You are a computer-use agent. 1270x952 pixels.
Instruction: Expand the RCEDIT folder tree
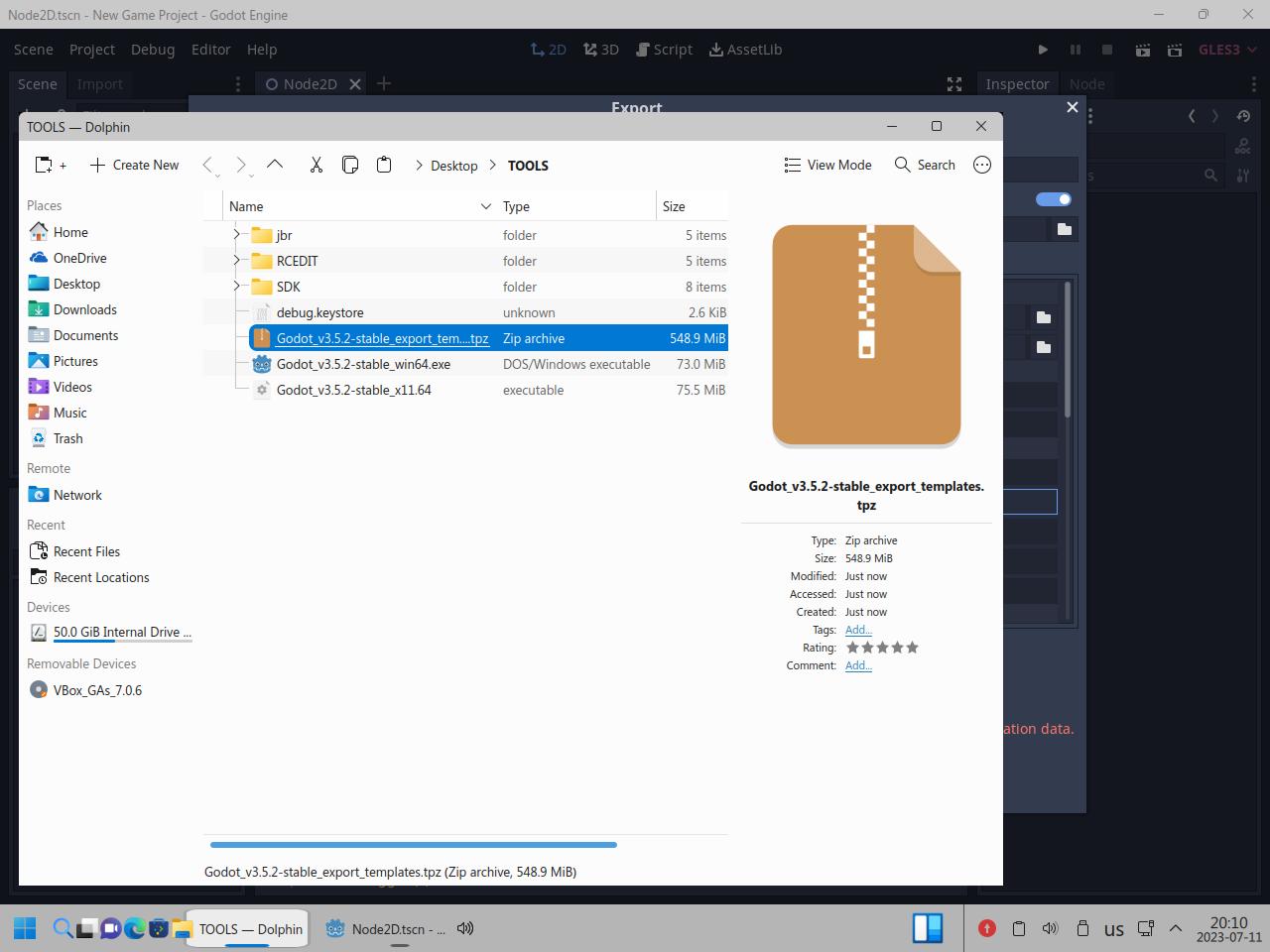[237, 261]
